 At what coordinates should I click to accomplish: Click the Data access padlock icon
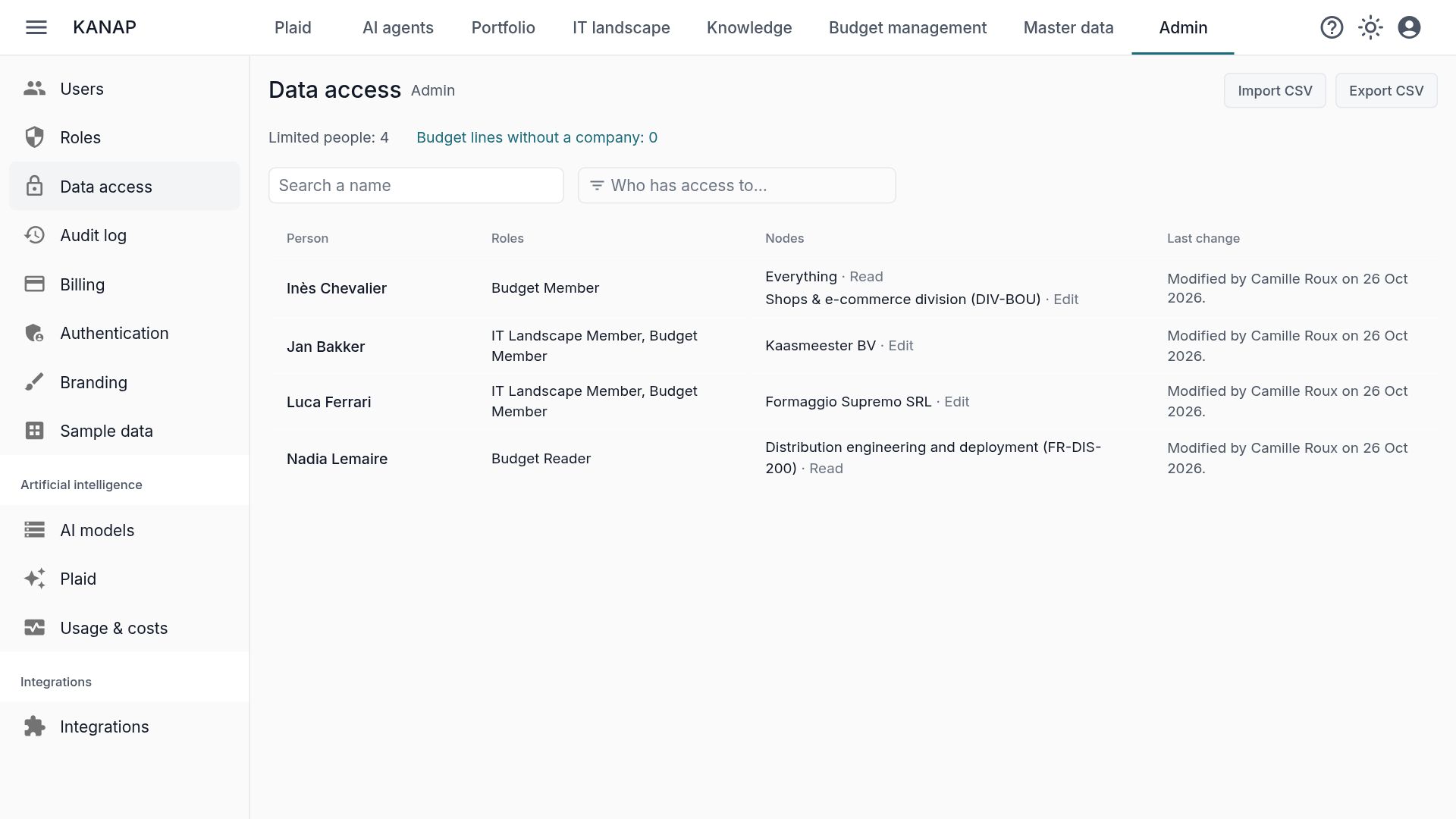click(x=34, y=186)
